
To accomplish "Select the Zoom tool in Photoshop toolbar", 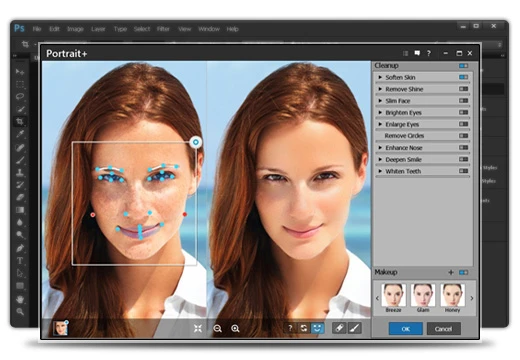I will [x=20, y=312].
